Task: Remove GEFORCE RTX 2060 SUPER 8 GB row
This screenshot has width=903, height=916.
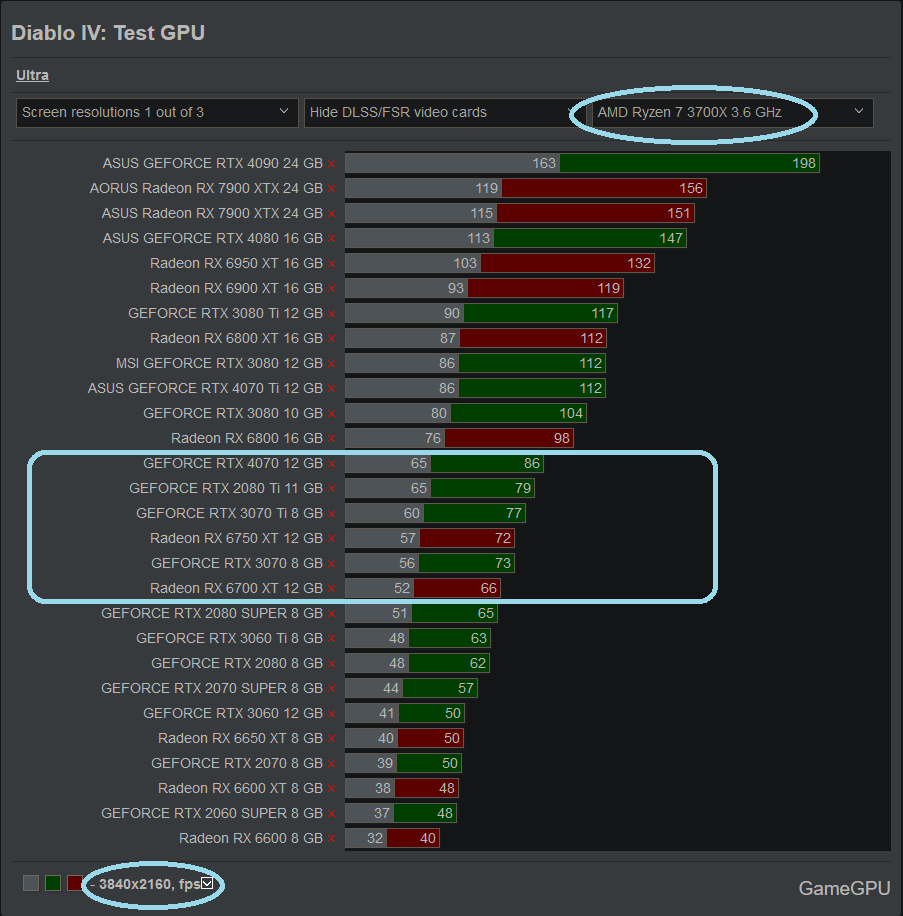Action: point(332,814)
